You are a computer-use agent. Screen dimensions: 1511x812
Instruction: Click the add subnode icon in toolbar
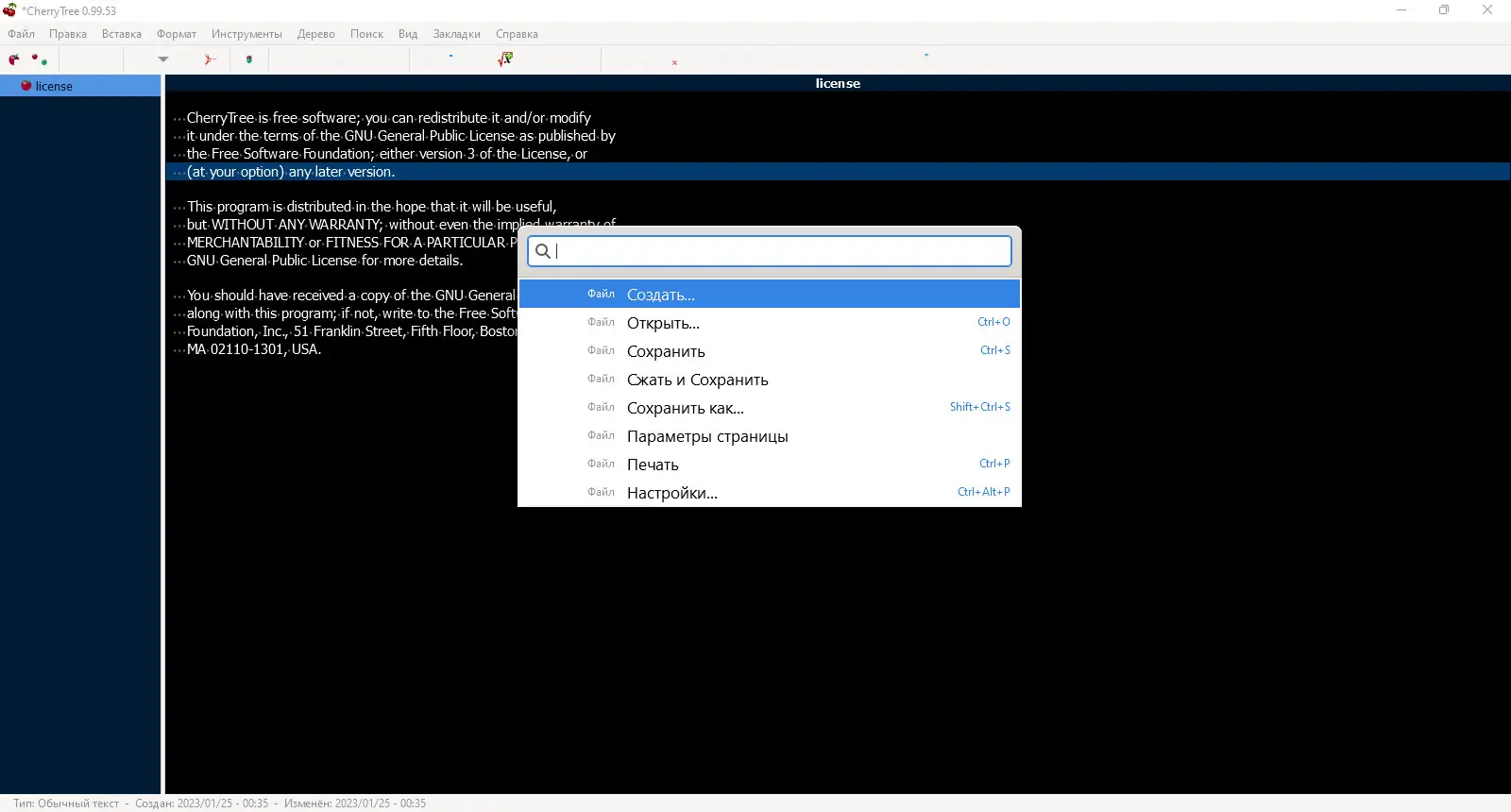40,59
